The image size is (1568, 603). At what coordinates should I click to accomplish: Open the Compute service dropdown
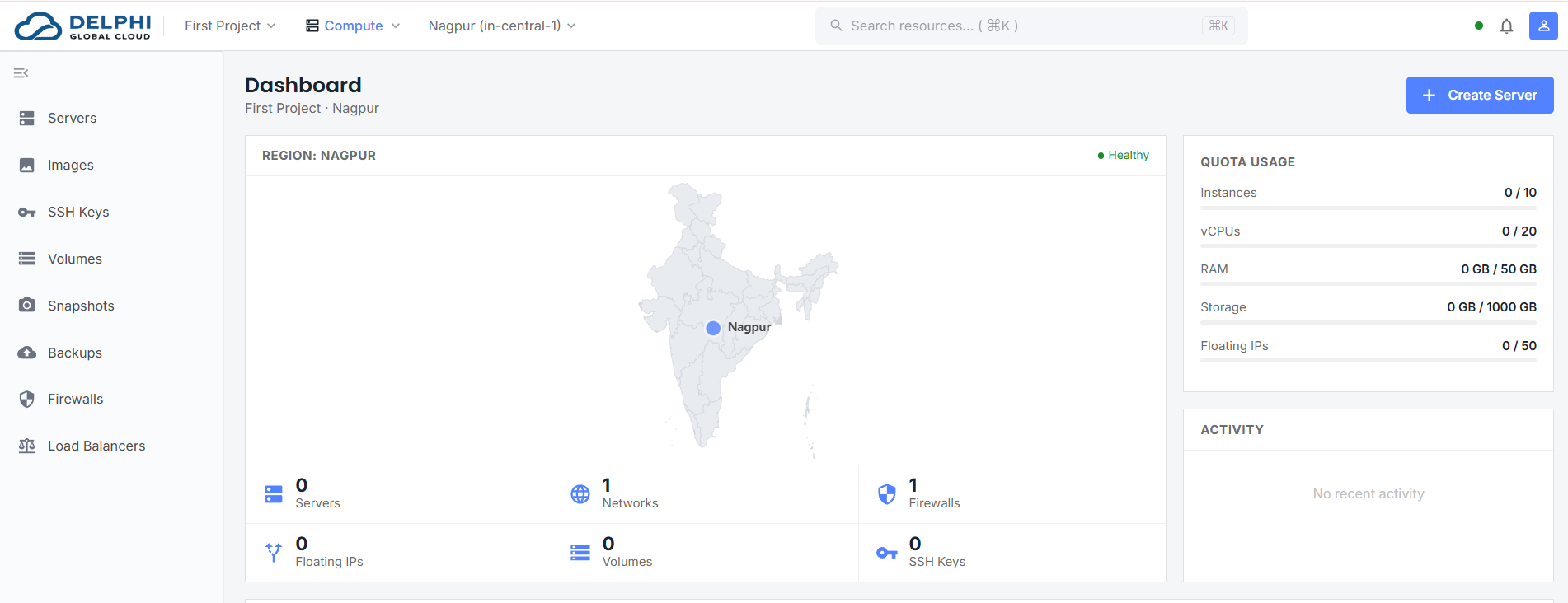click(x=353, y=26)
